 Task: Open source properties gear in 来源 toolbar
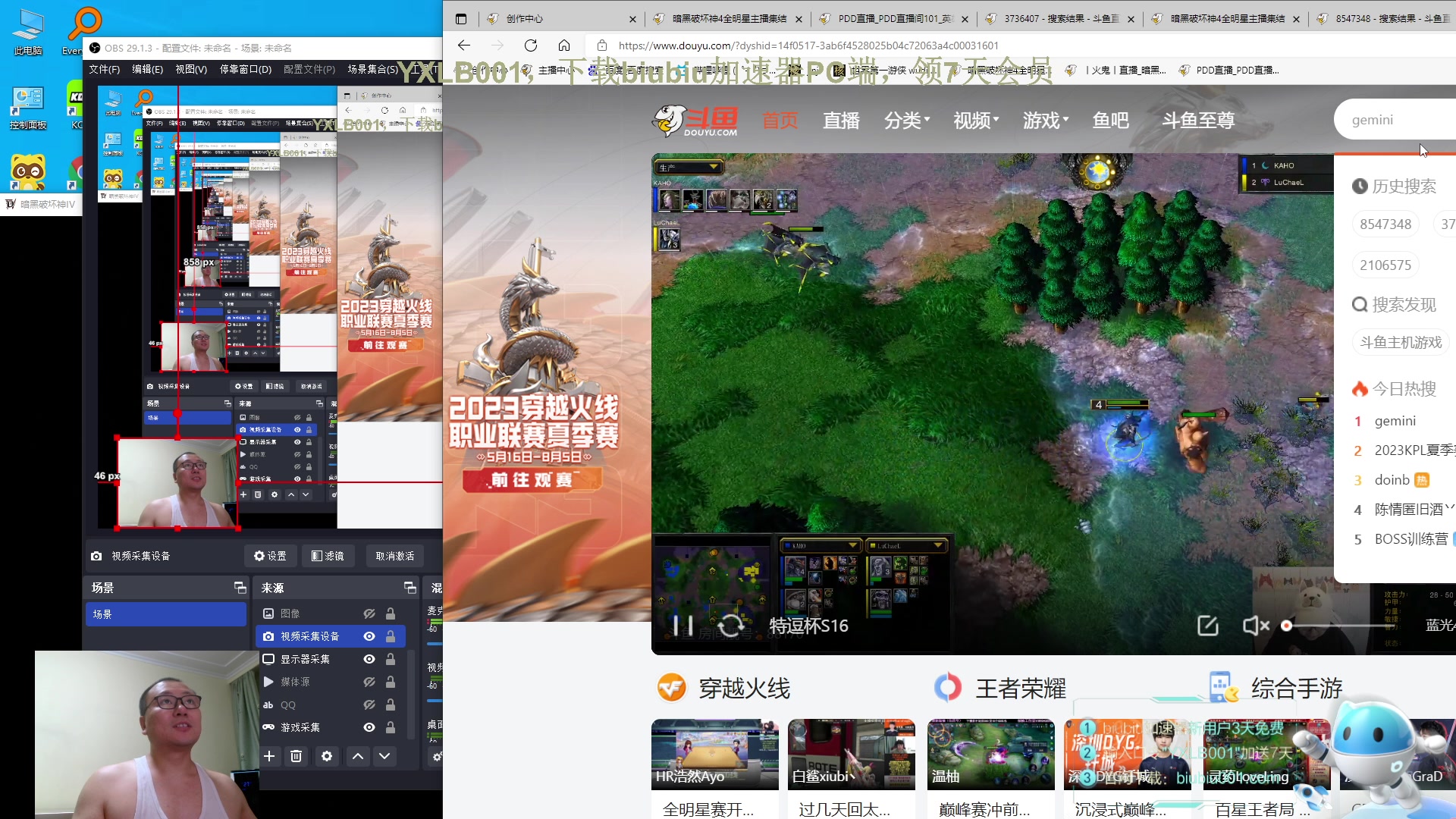coord(327,756)
